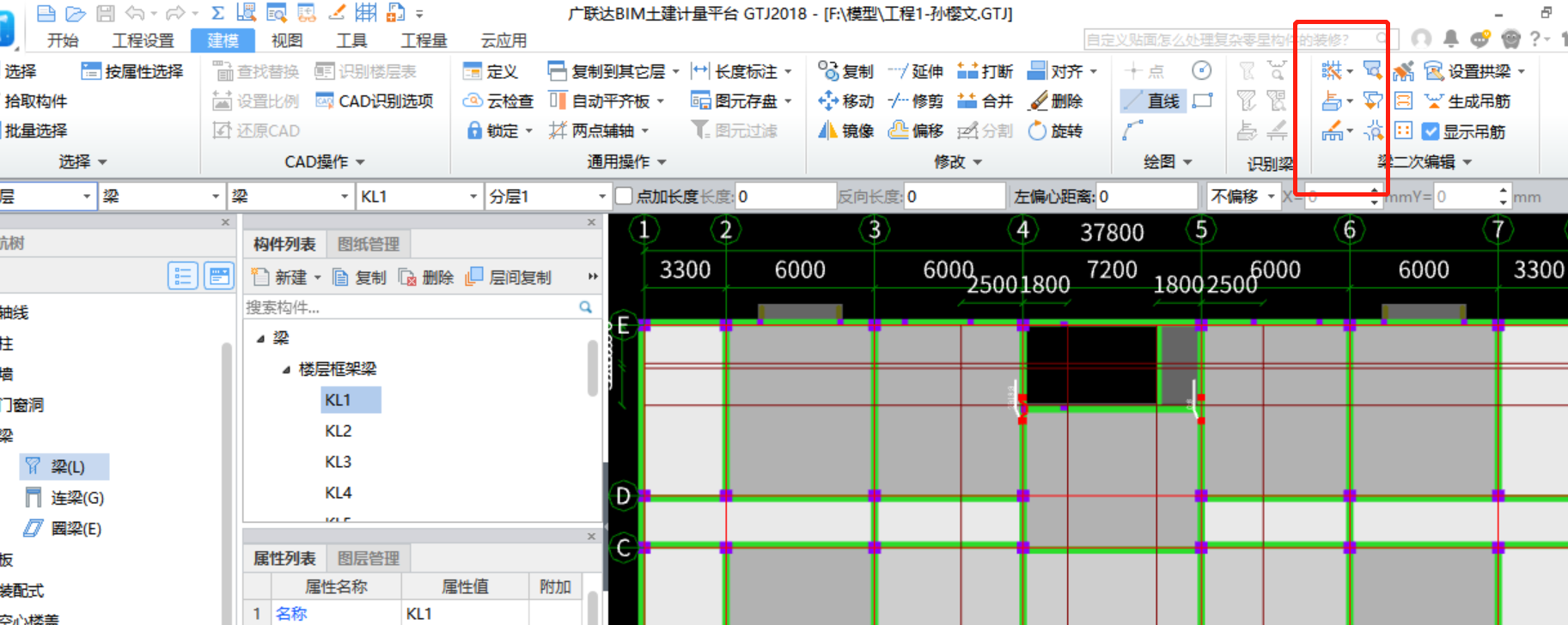Image resolution: width=1568 pixels, height=625 pixels.
Task: Click the 批量选择 button
Action: click(x=35, y=130)
